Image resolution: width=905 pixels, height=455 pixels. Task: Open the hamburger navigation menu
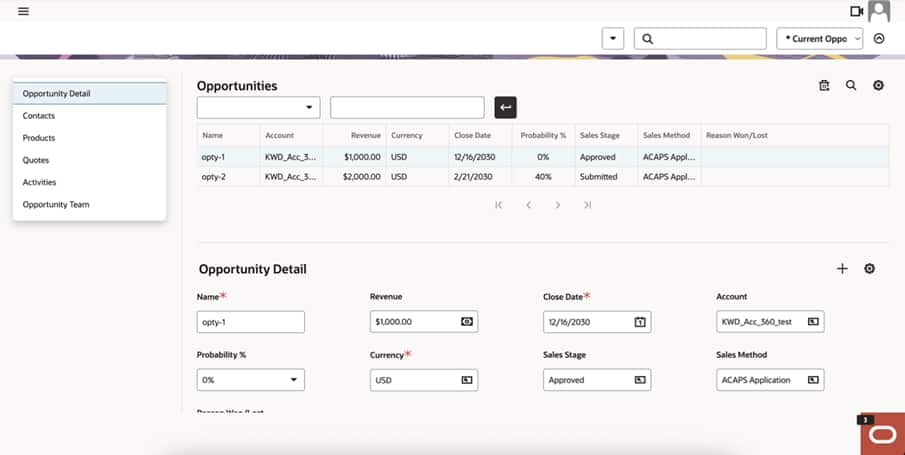pos(23,11)
